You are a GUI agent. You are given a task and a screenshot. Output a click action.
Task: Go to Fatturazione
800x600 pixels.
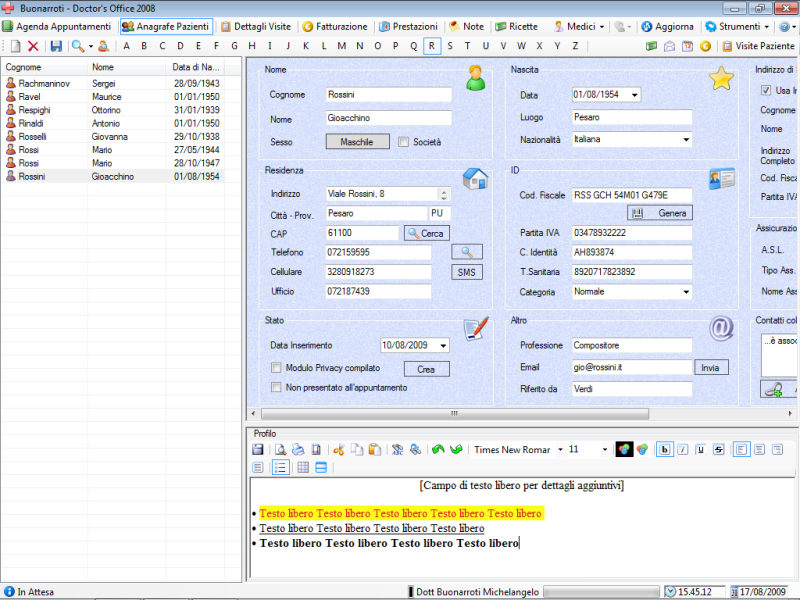(x=335, y=27)
